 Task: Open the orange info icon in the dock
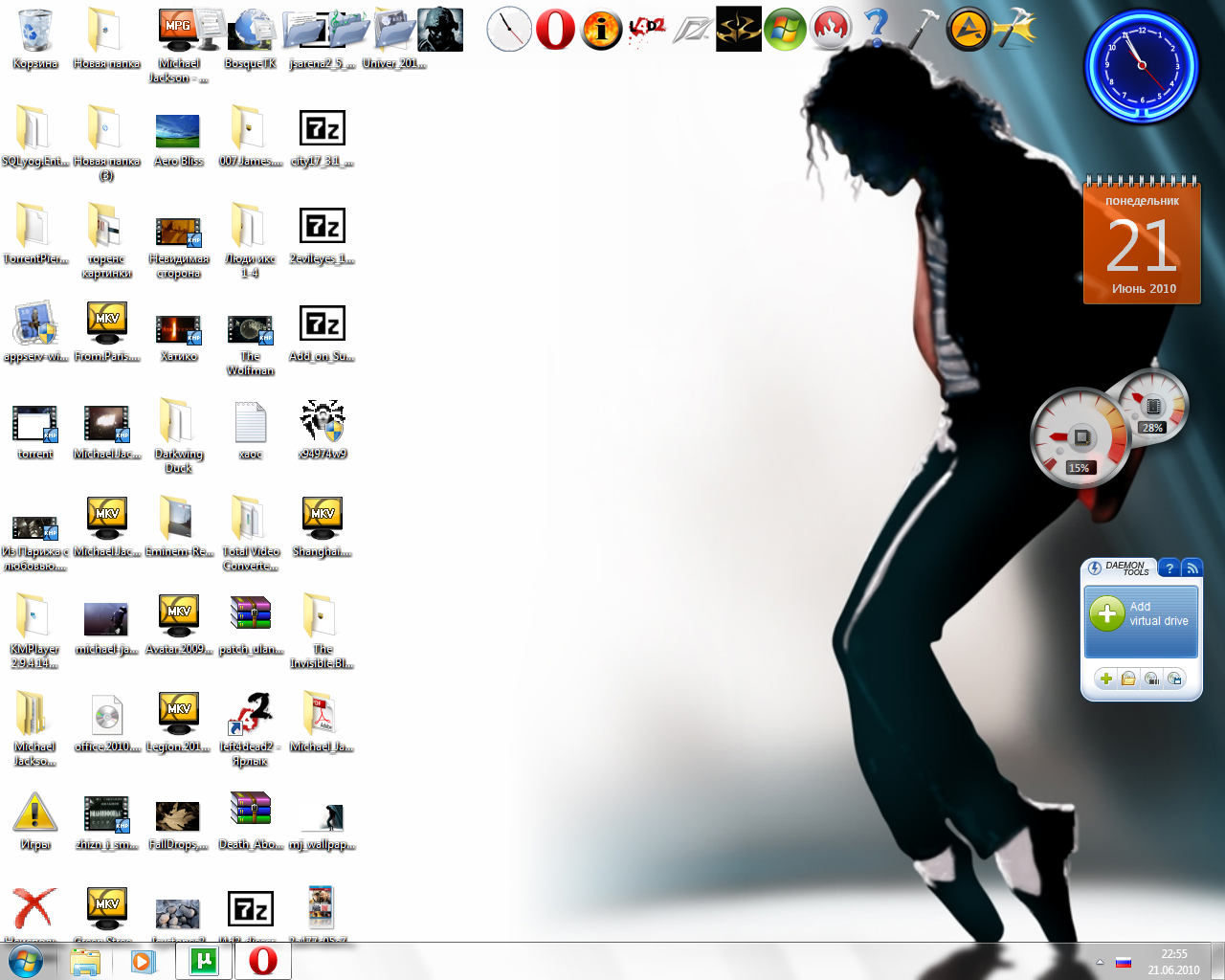click(x=601, y=29)
